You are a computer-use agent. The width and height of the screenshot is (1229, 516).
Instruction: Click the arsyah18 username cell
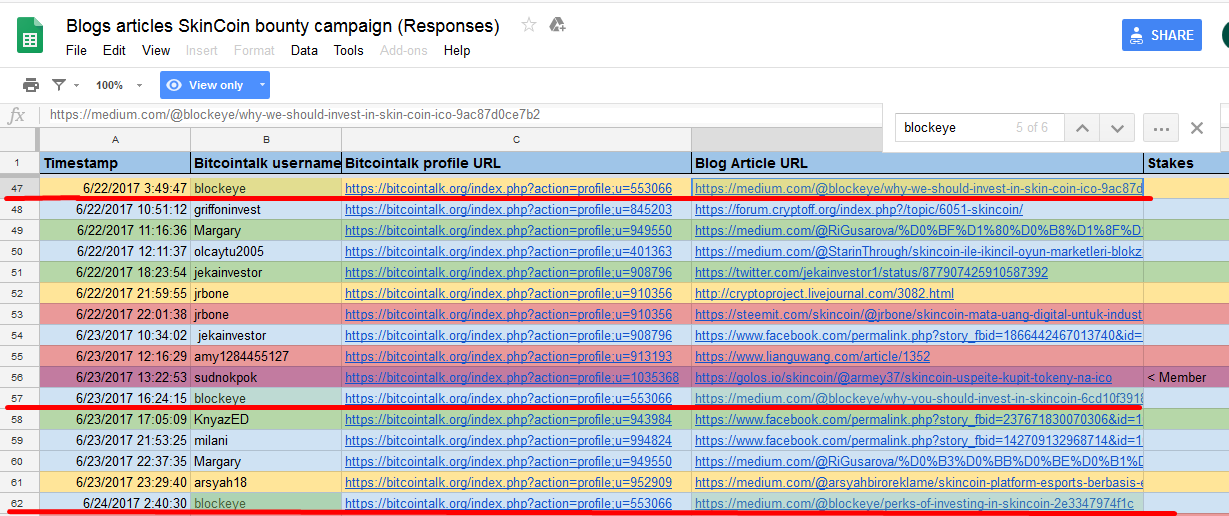266,482
